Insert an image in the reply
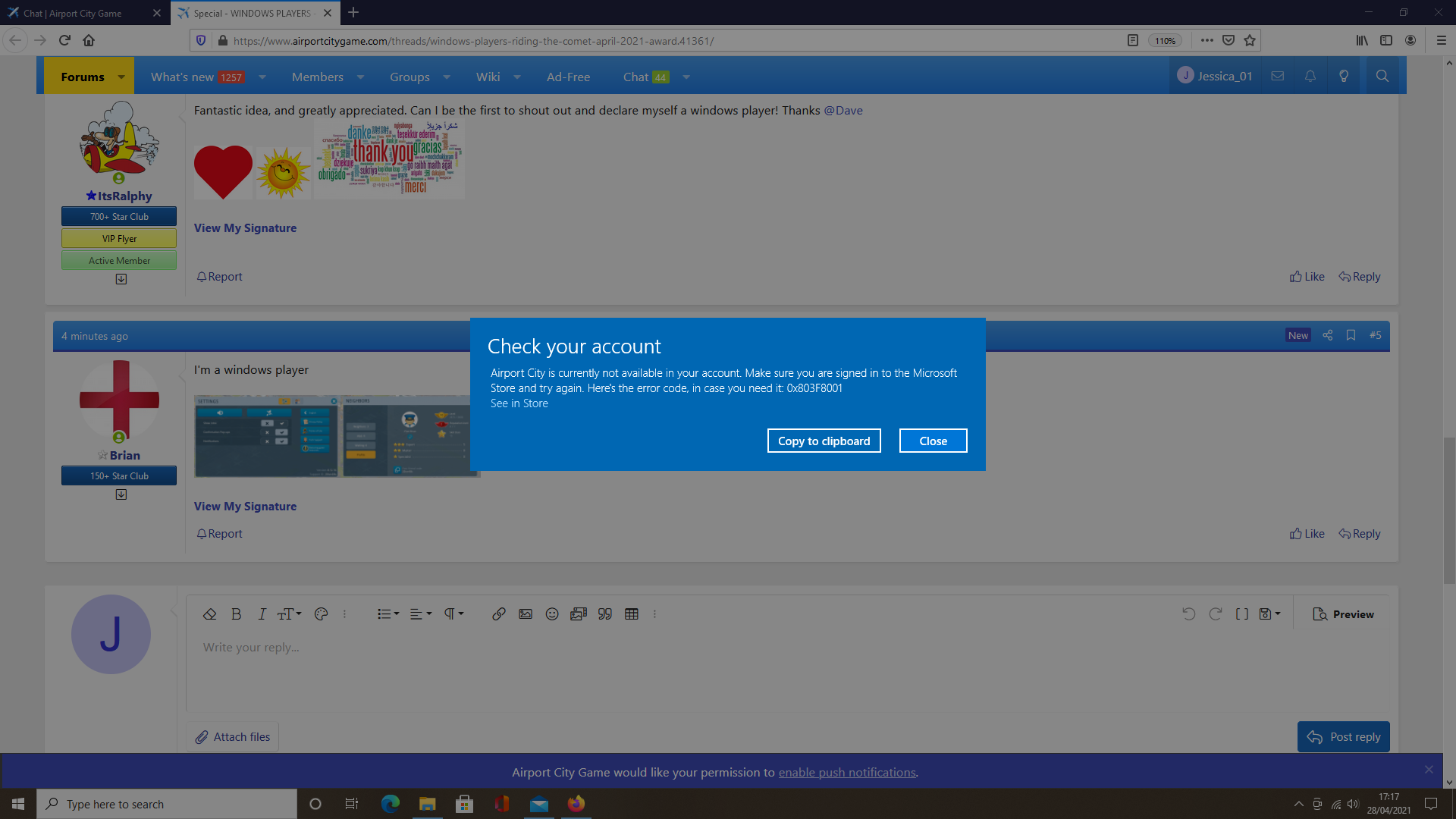The image size is (1456, 819). [526, 614]
